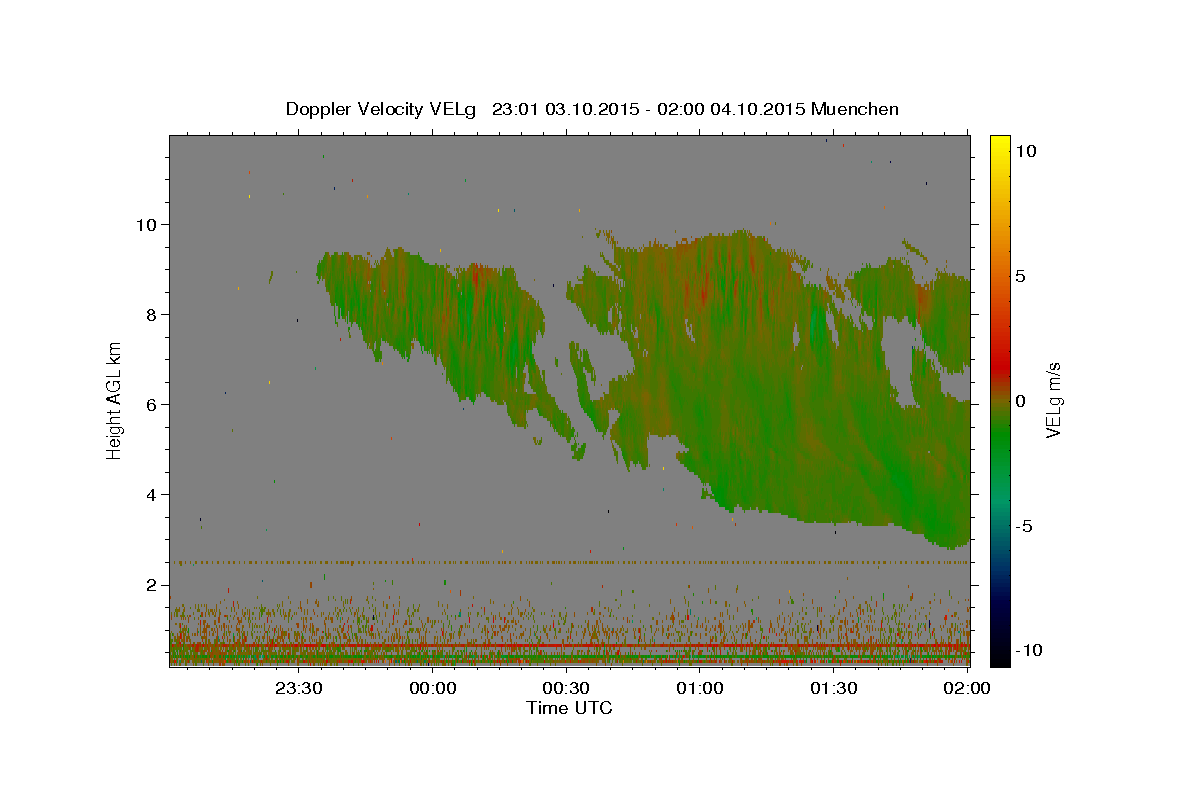
Task: Click the 'VELg m/s' colorbar label
Action: [1053, 400]
